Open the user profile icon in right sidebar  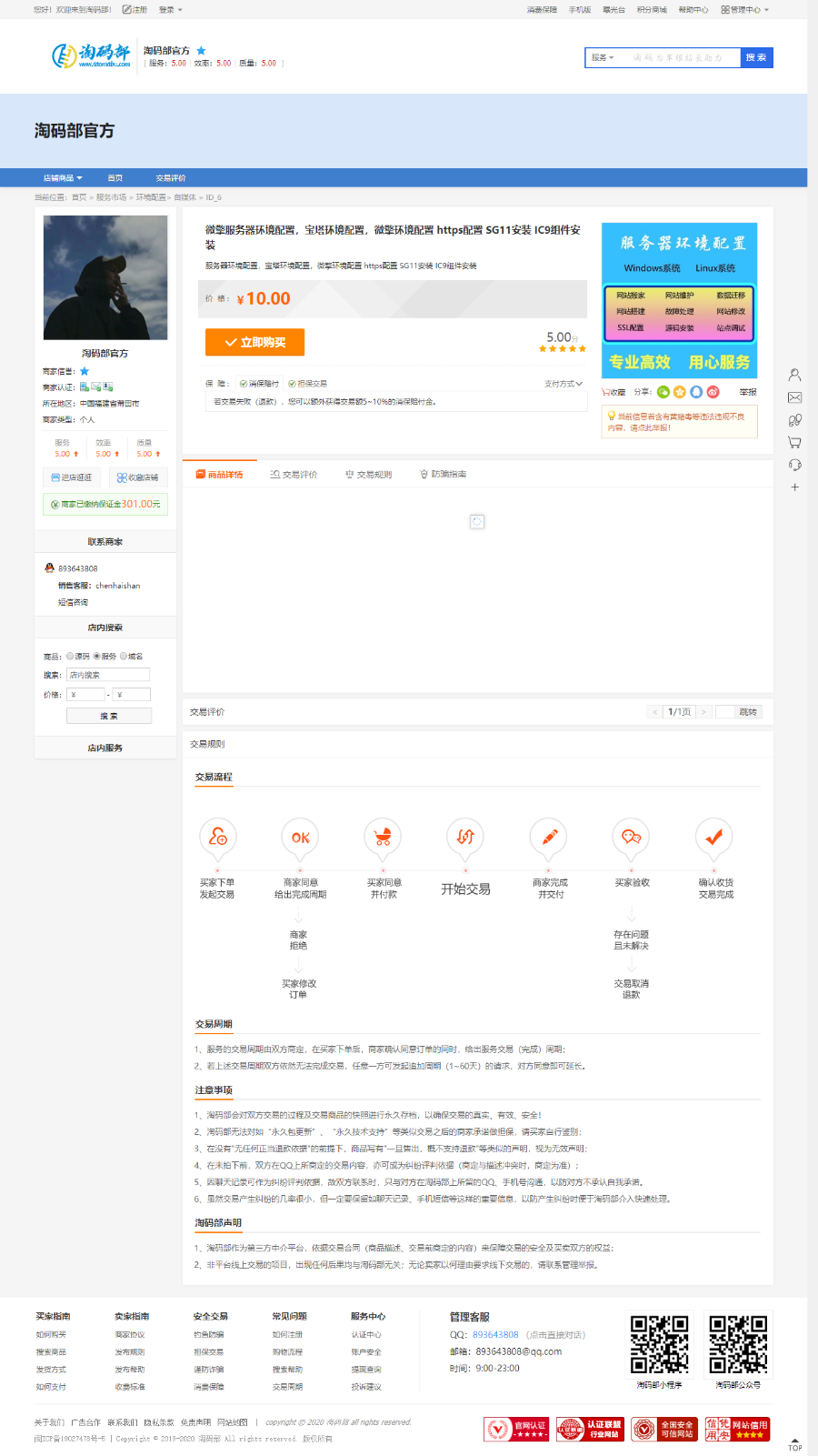click(794, 375)
